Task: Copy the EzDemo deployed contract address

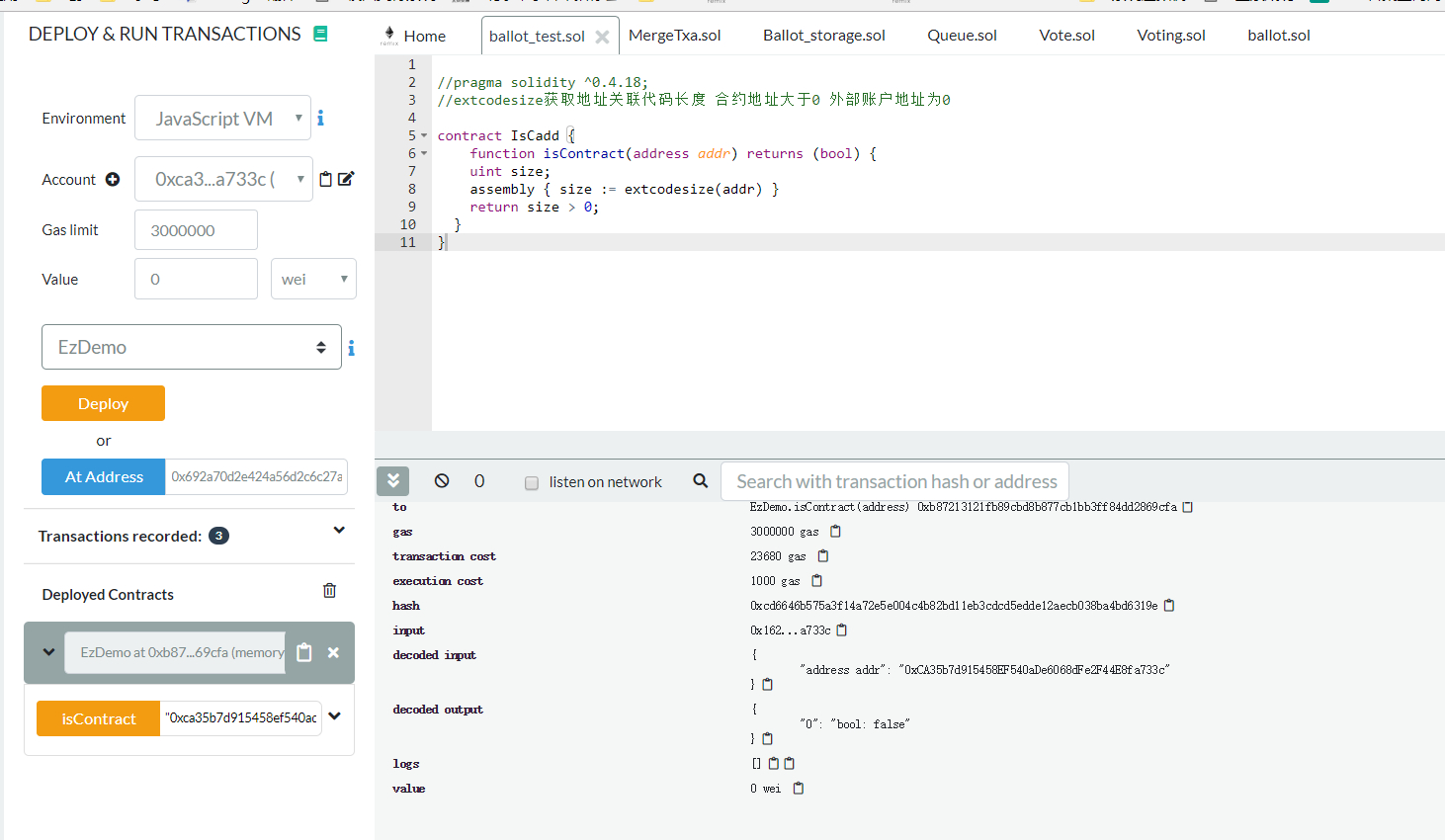Action: click(304, 652)
